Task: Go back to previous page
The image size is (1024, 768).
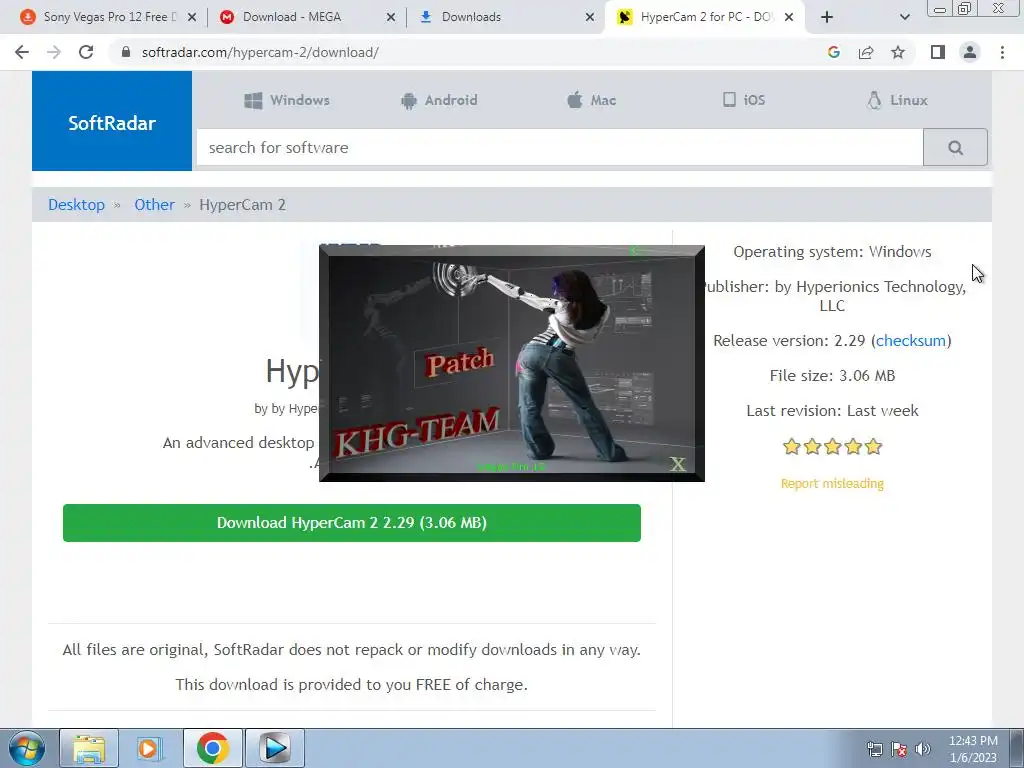Action: coord(22,52)
